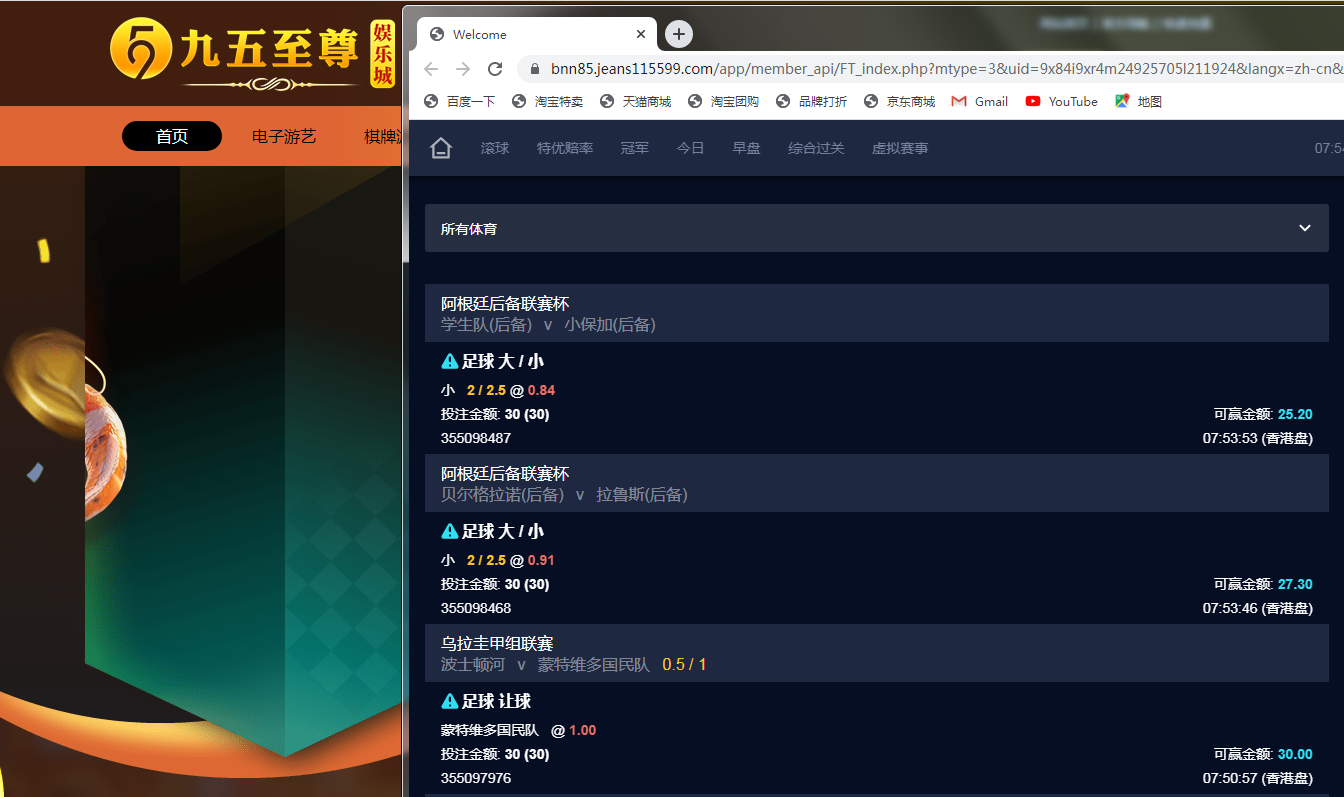1344x797 pixels.
Task: Open the 地图 bookmark
Action: [1139, 101]
